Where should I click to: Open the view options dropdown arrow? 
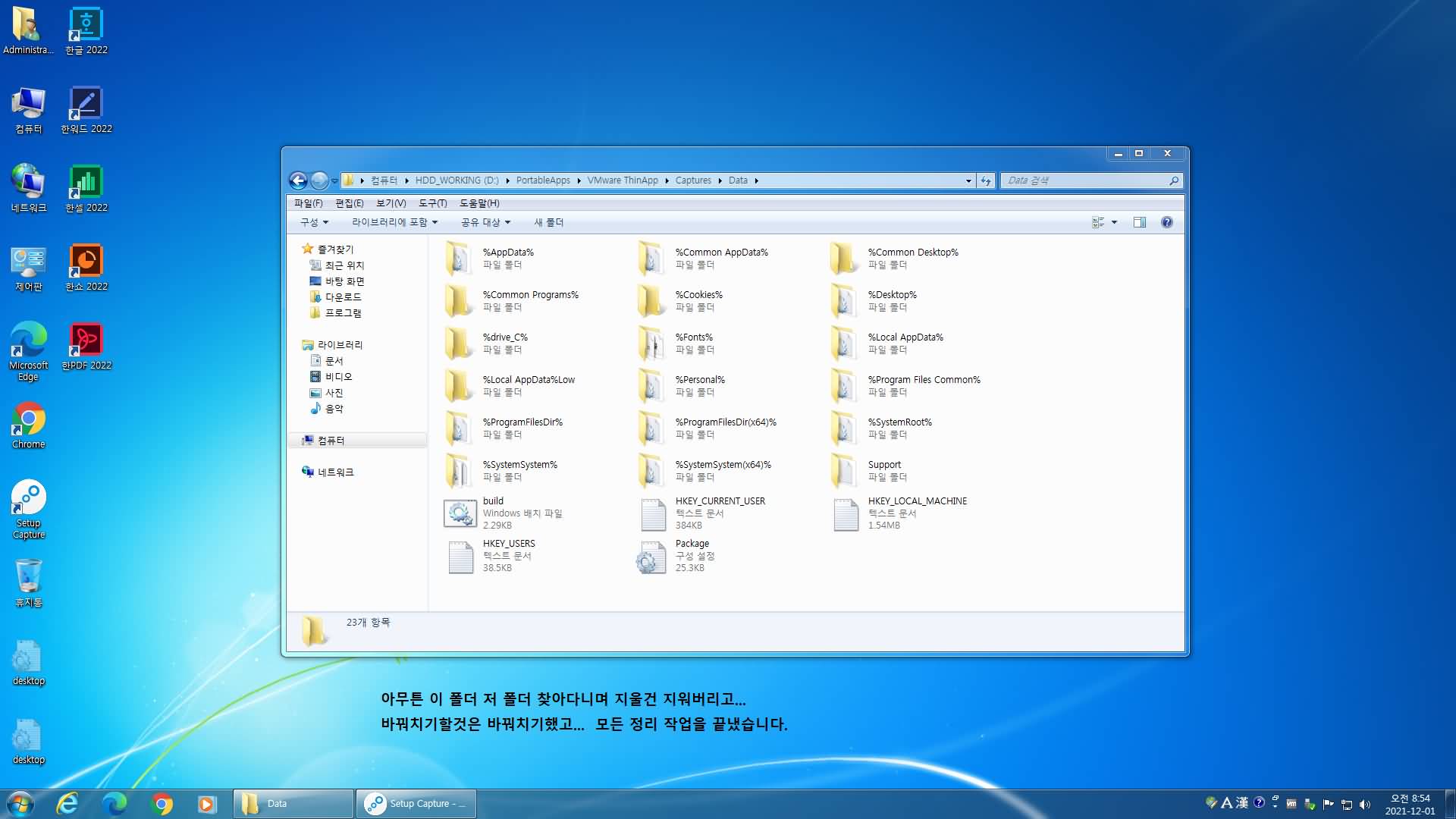(1114, 222)
